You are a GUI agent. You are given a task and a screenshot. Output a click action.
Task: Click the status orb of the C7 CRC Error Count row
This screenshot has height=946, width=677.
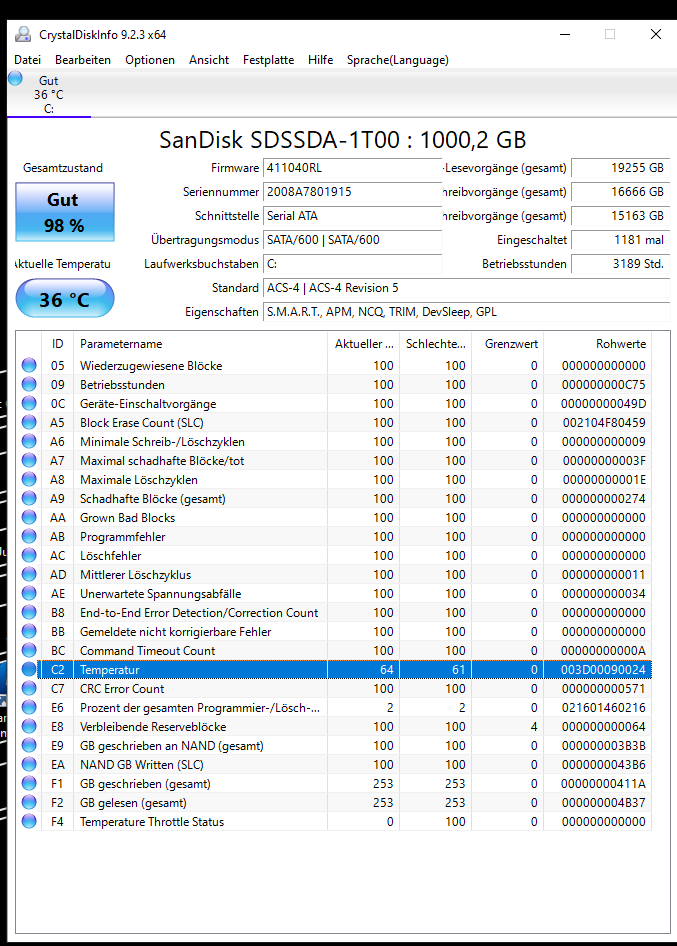tap(29, 688)
